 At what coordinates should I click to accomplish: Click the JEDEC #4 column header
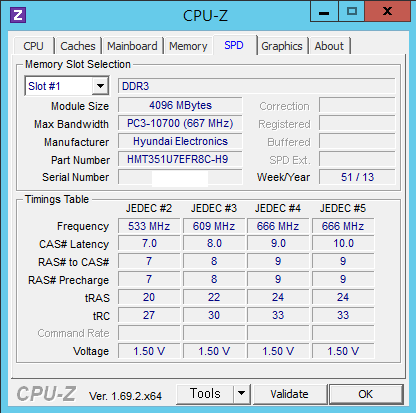pyautogui.click(x=278, y=208)
